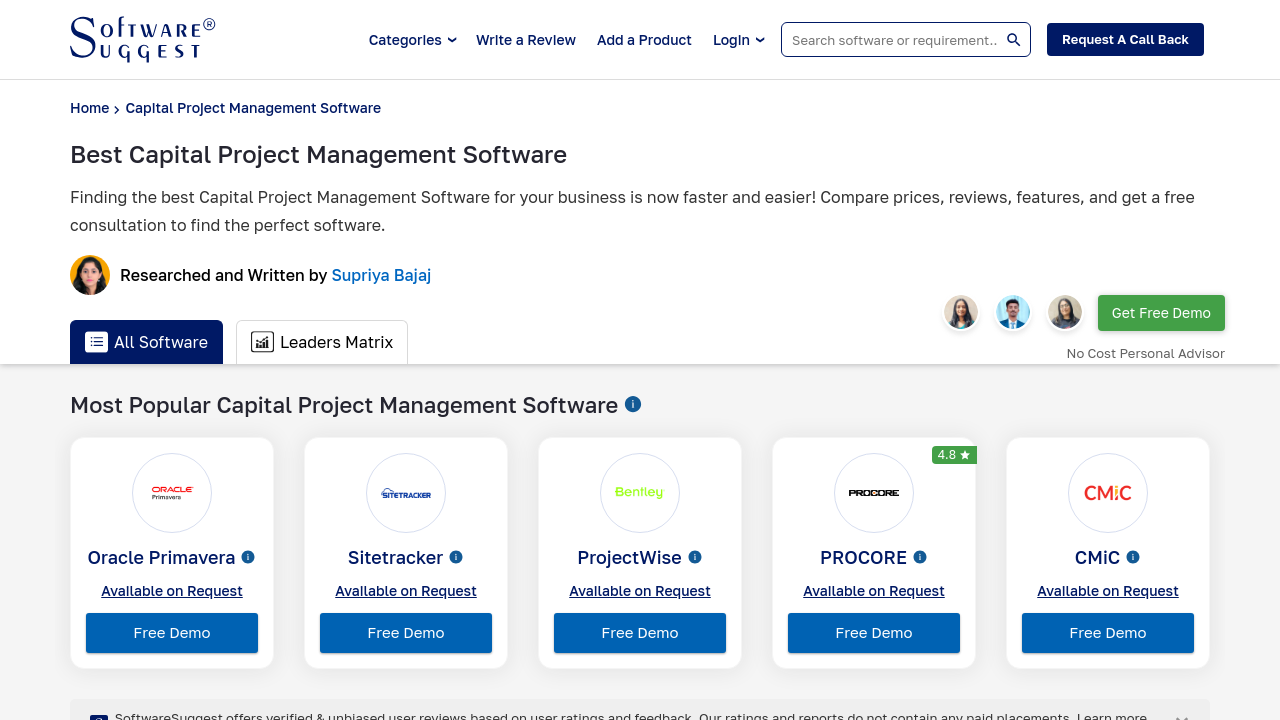
Task: Open the Bentley ProjectWise logo
Action: coord(640,493)
